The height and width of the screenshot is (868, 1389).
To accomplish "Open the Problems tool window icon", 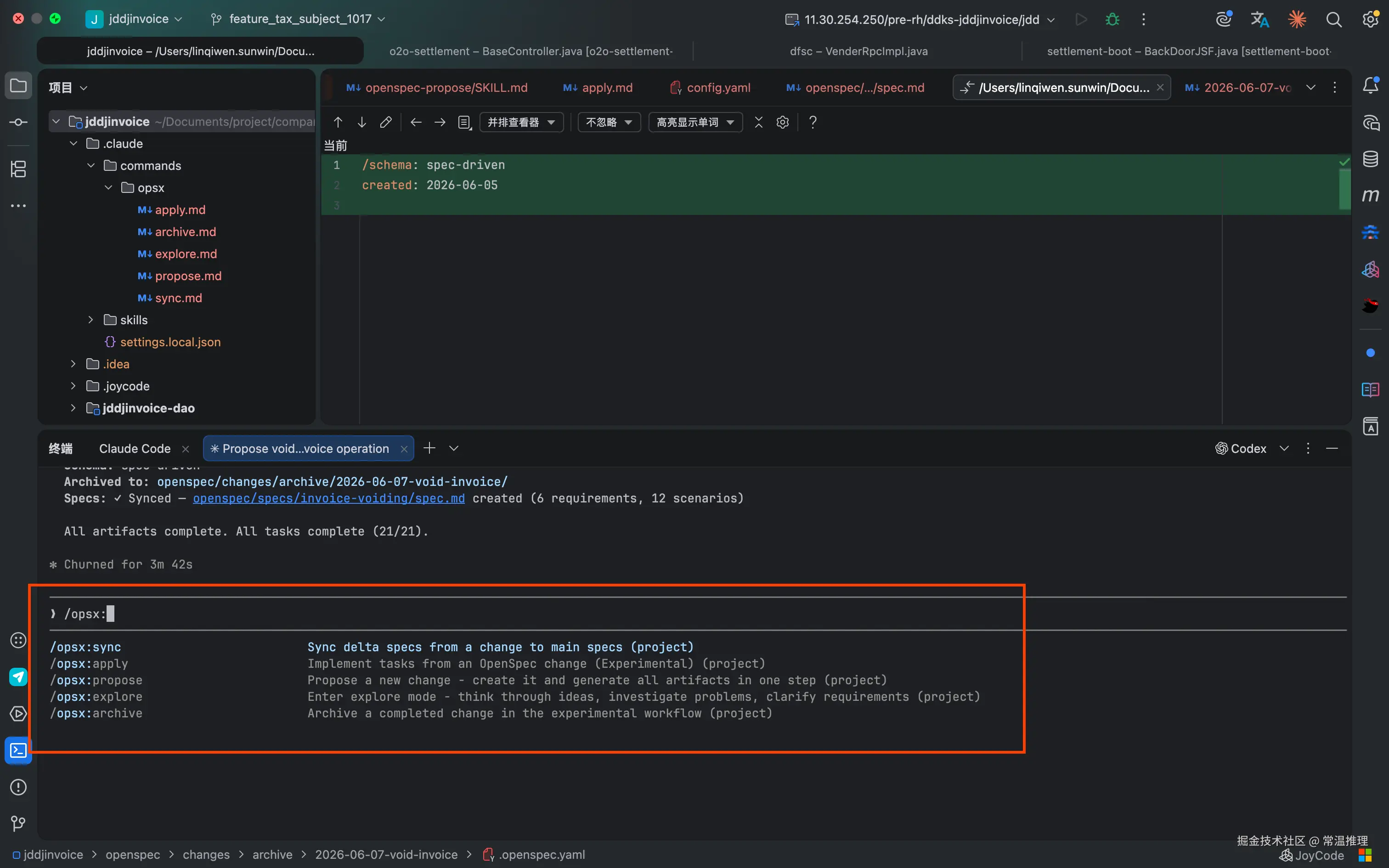I will (x=18, y=787).
